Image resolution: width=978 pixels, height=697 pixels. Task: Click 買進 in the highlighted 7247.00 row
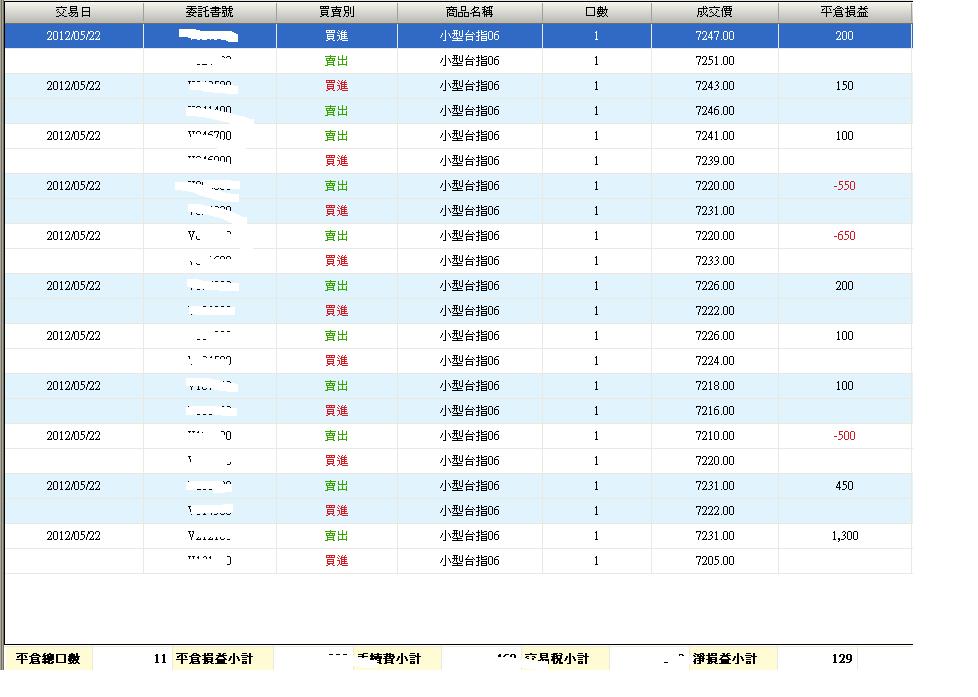pos(337,36)
